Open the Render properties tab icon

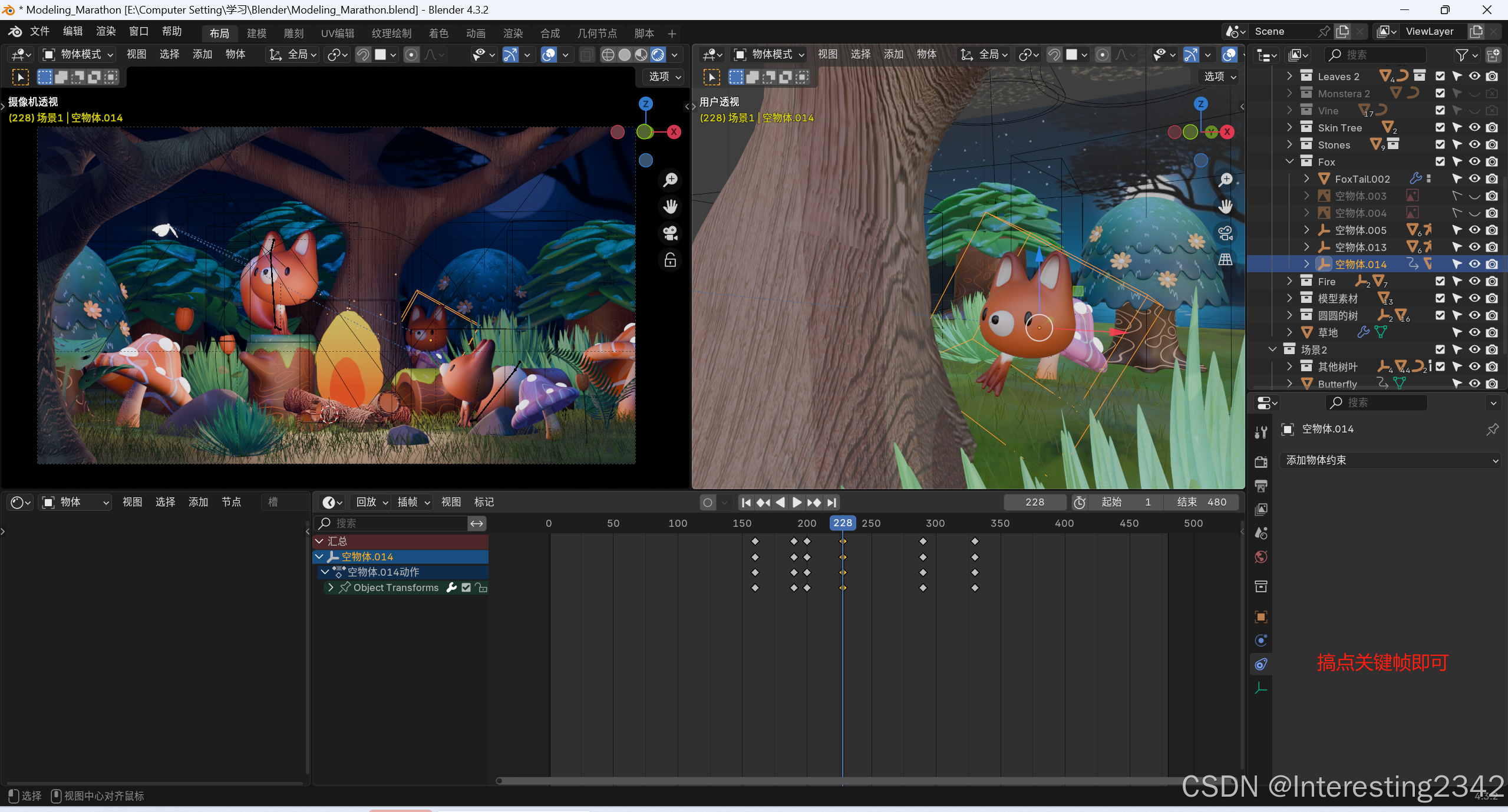[x=1261, y=462]
